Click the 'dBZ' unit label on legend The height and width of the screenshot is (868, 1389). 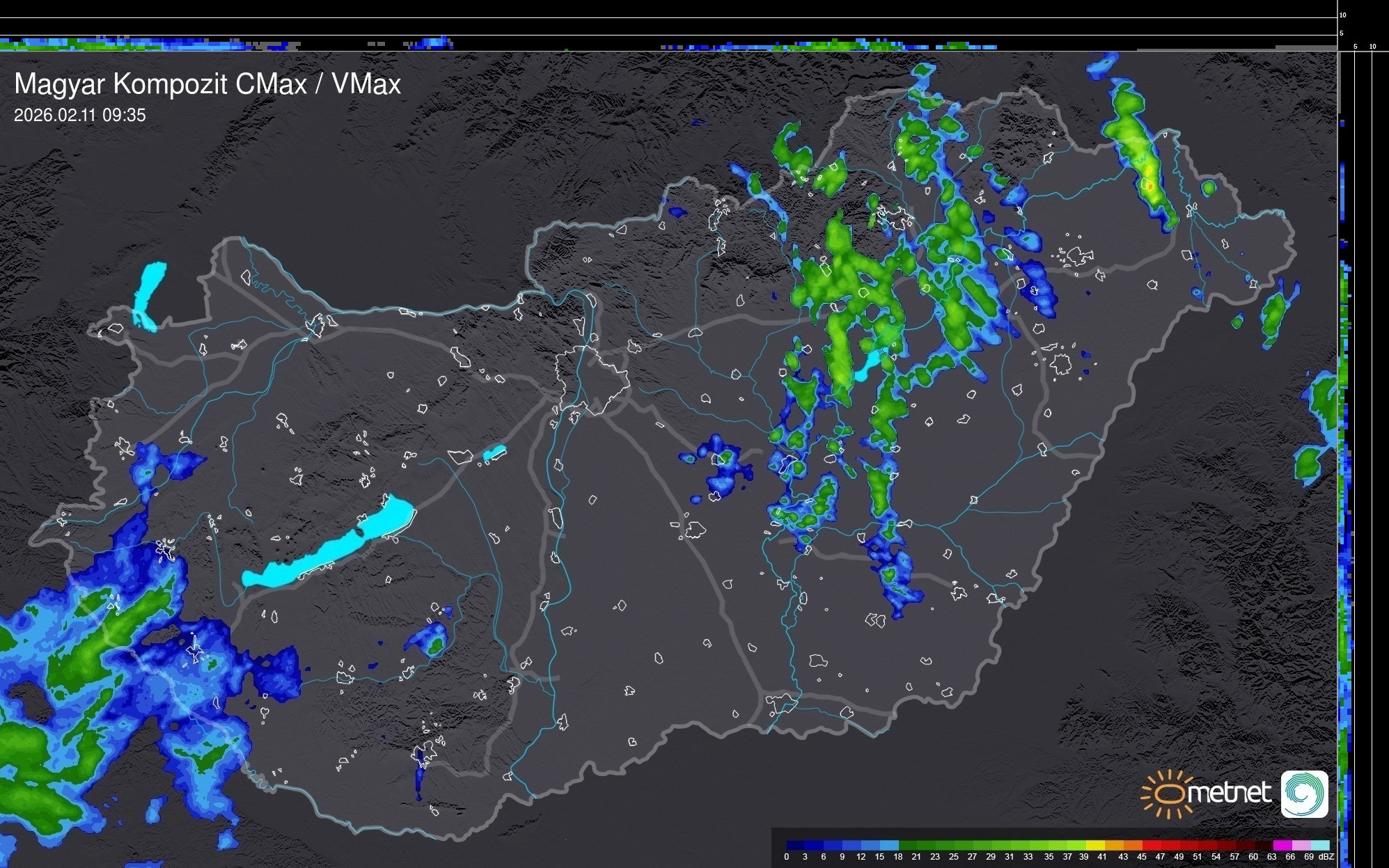coord(1326,857)
